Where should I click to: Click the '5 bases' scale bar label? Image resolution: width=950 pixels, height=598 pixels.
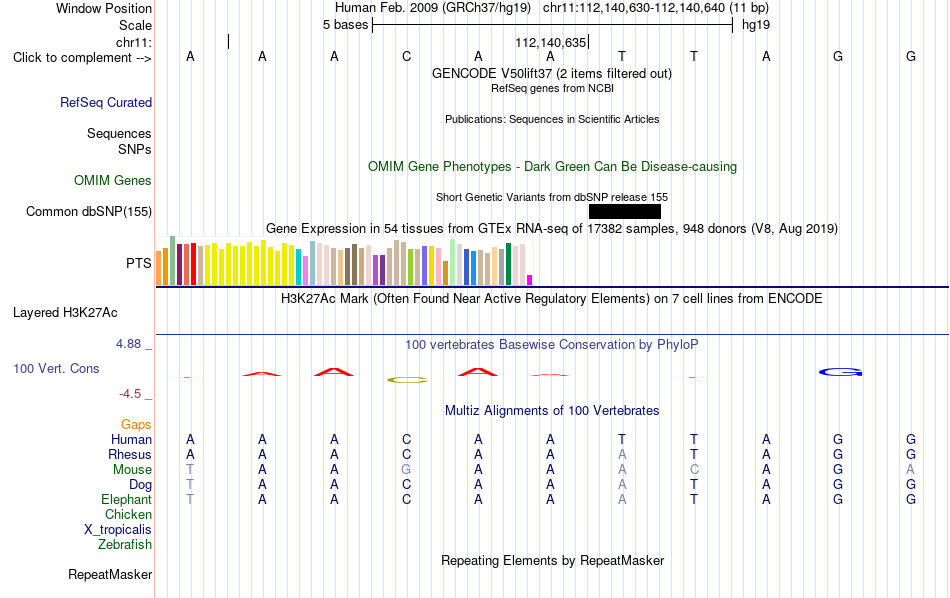coord(345,25)
